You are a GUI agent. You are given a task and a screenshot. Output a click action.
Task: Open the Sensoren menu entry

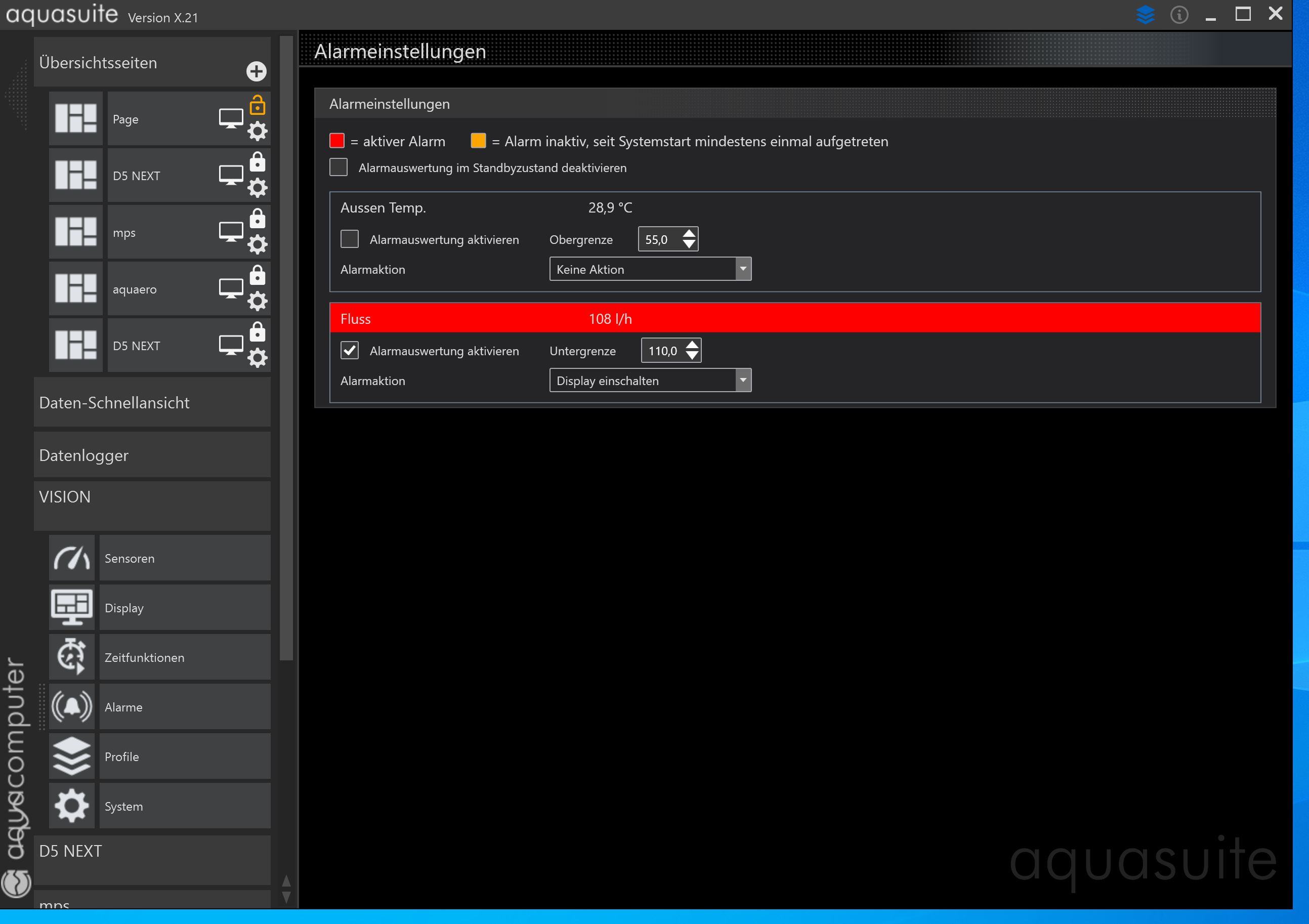185,558
